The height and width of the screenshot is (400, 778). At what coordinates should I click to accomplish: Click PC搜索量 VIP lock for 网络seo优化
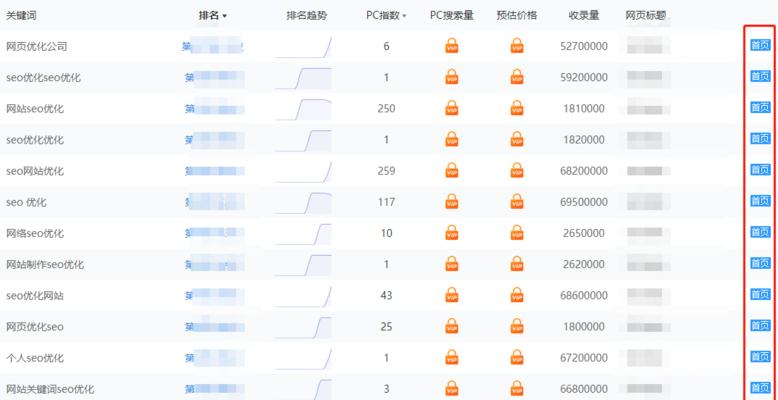click(x=452, y=233)
